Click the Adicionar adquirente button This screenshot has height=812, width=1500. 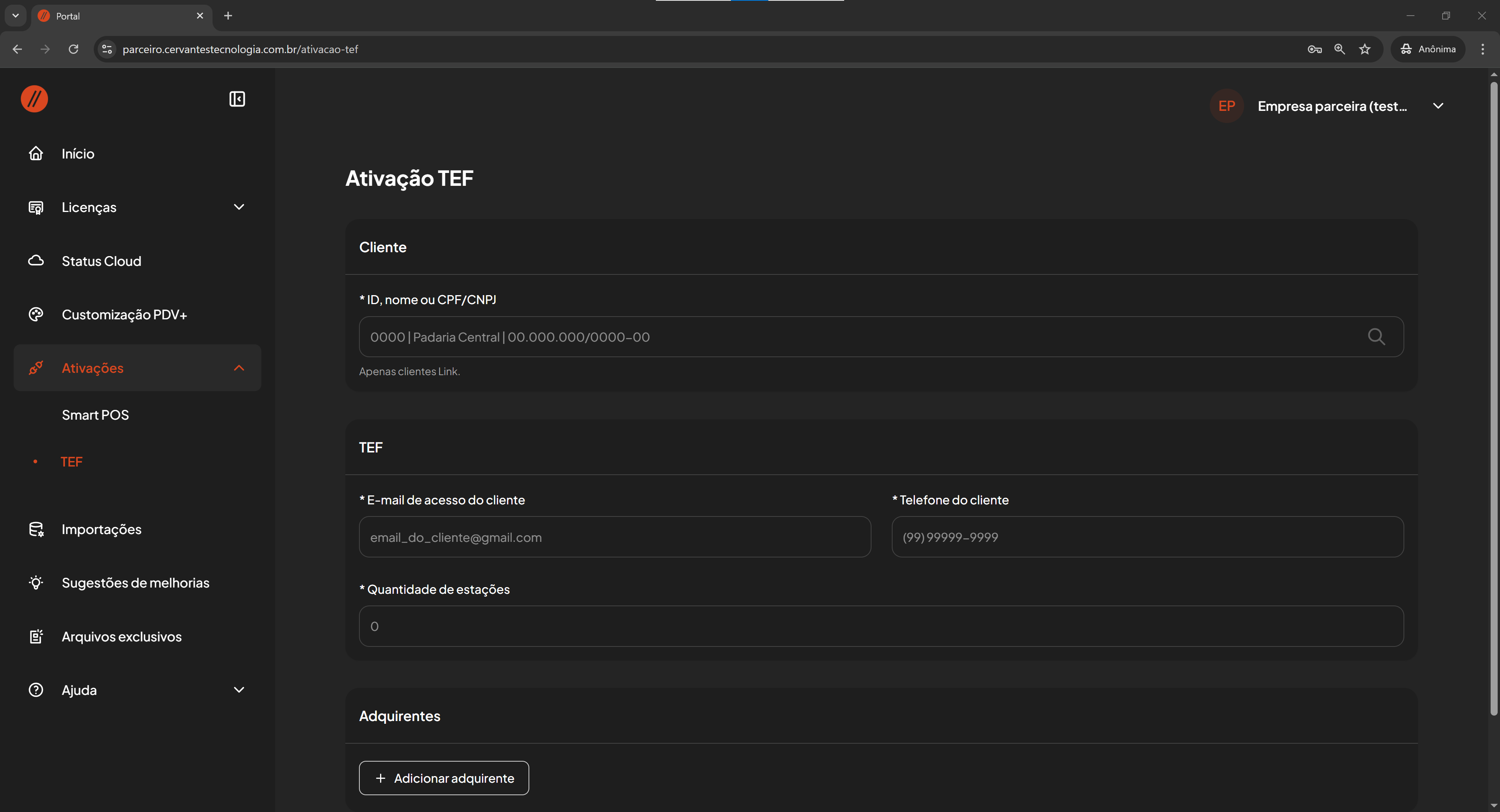[x=444, y=778]
